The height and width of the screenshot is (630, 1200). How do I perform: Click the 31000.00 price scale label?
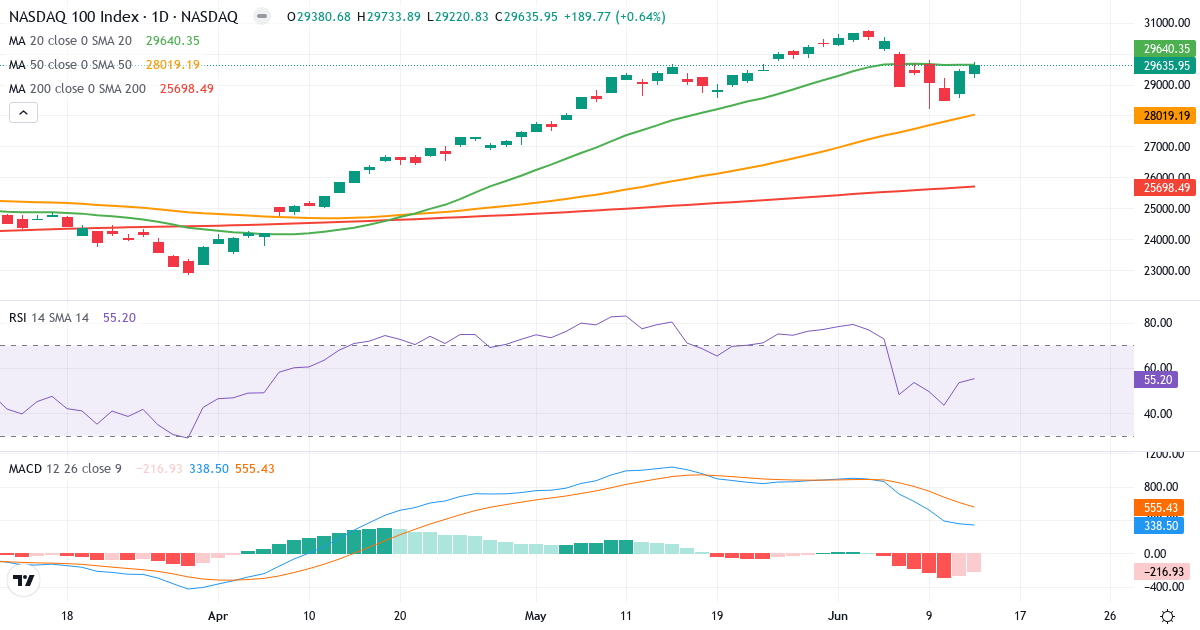(1165, 22)
